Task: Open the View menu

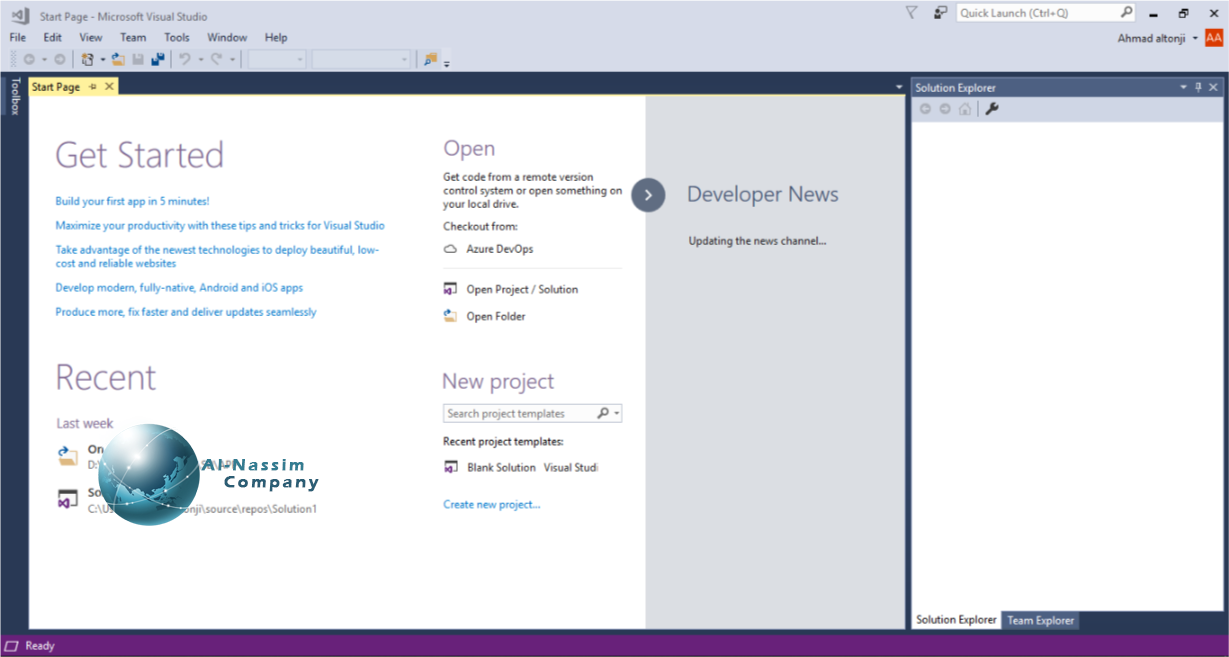Action: point(91,38)
